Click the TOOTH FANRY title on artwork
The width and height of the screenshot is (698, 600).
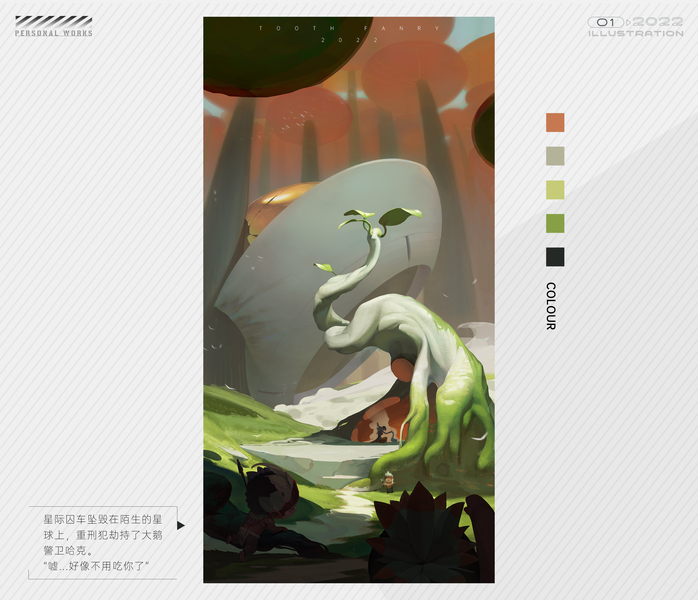[349, 28]
